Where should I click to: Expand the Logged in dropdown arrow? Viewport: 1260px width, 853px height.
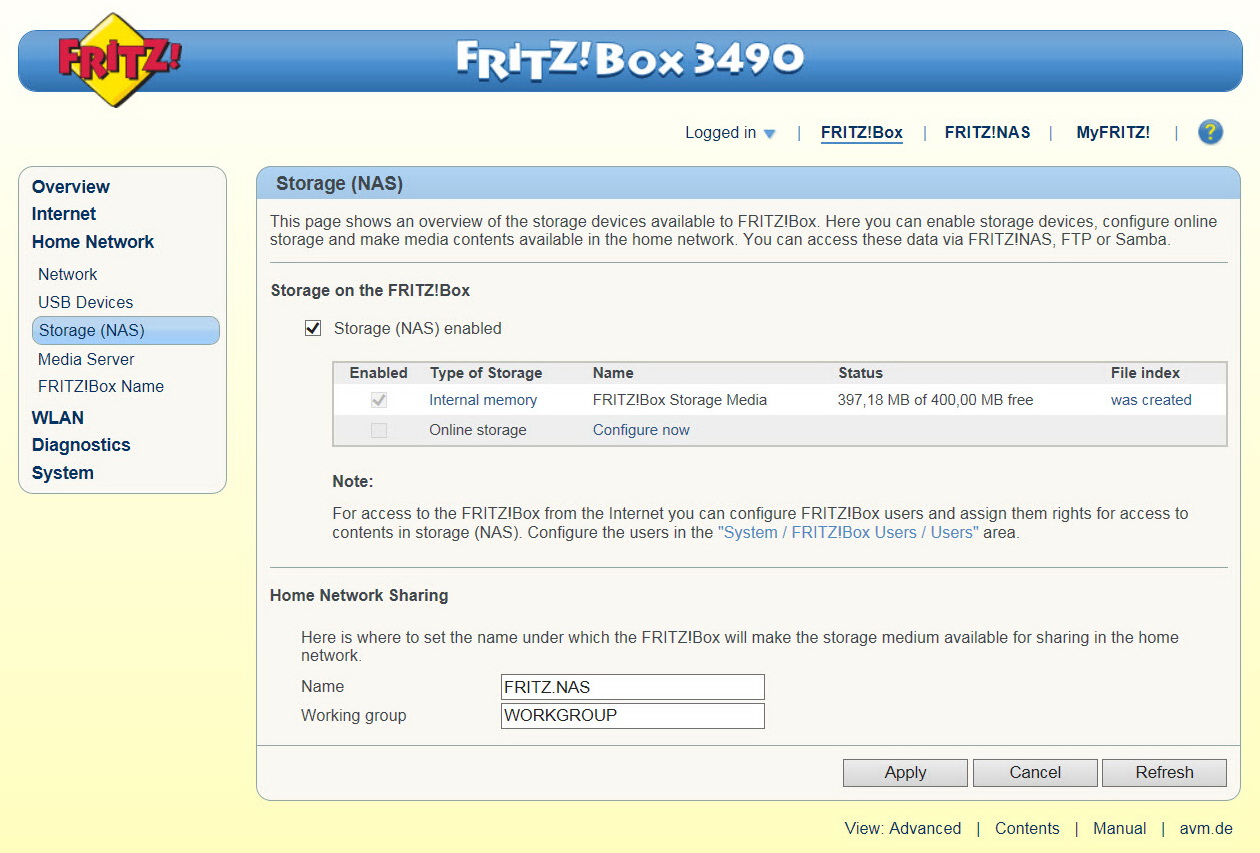[769, 134]
